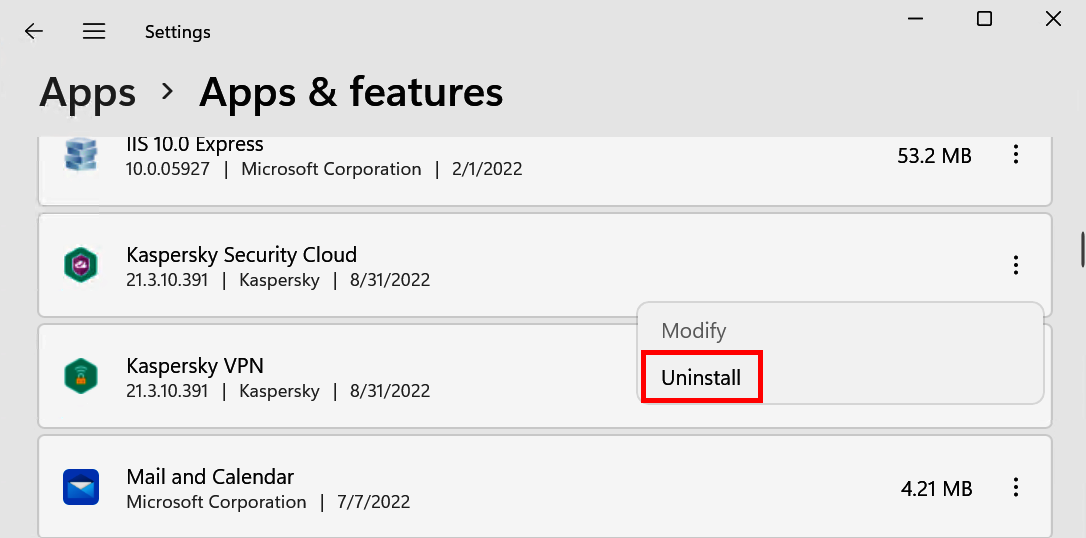Click the Apps & features heading
1086x538 pixels.
point(351,93)
